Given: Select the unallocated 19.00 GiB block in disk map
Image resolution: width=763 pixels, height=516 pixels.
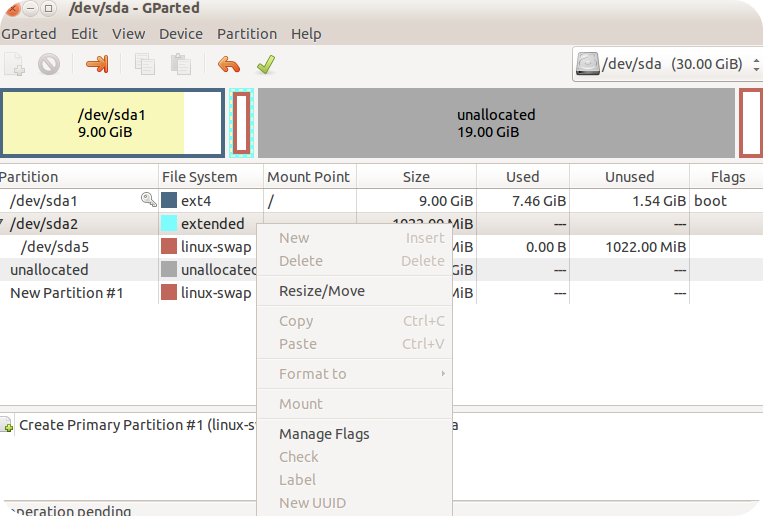Looking at the screenshot, I should tap(496, 123).
